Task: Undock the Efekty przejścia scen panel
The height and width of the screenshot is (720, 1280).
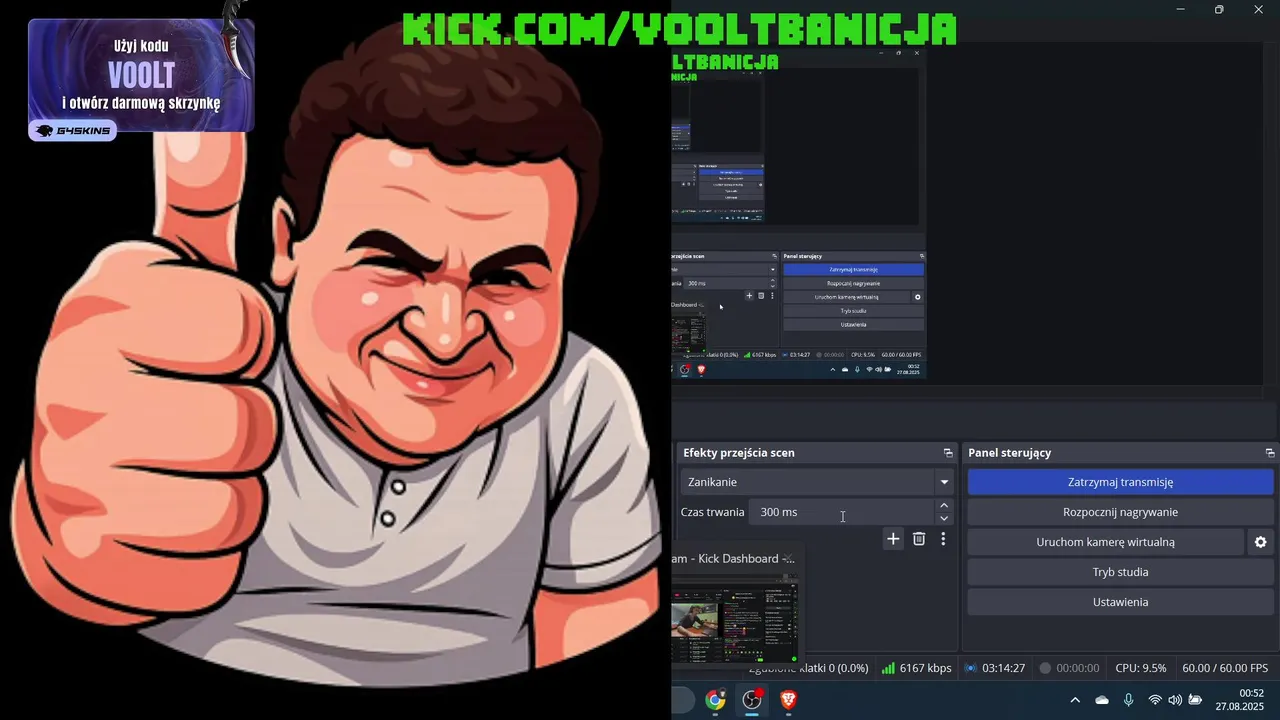Action: pos(948,453)
